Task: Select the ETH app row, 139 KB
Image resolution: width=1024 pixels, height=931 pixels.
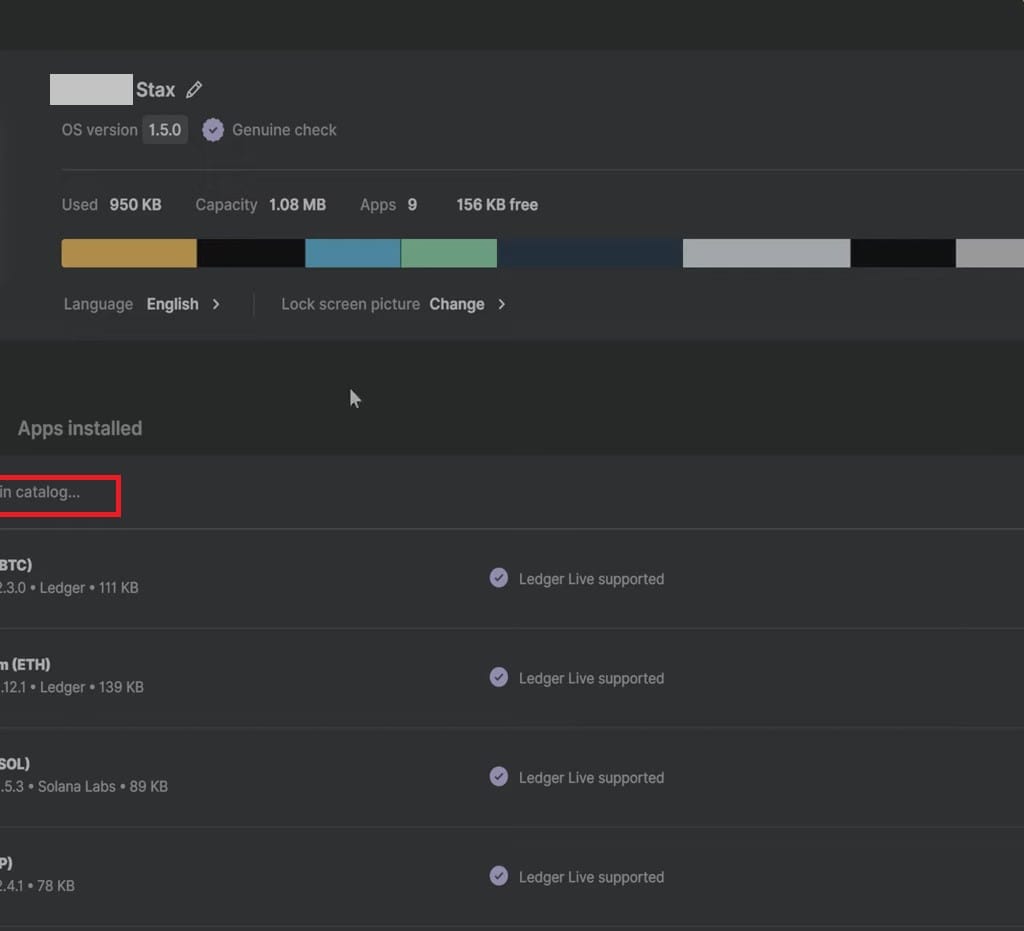Action: tap(70, 677)
